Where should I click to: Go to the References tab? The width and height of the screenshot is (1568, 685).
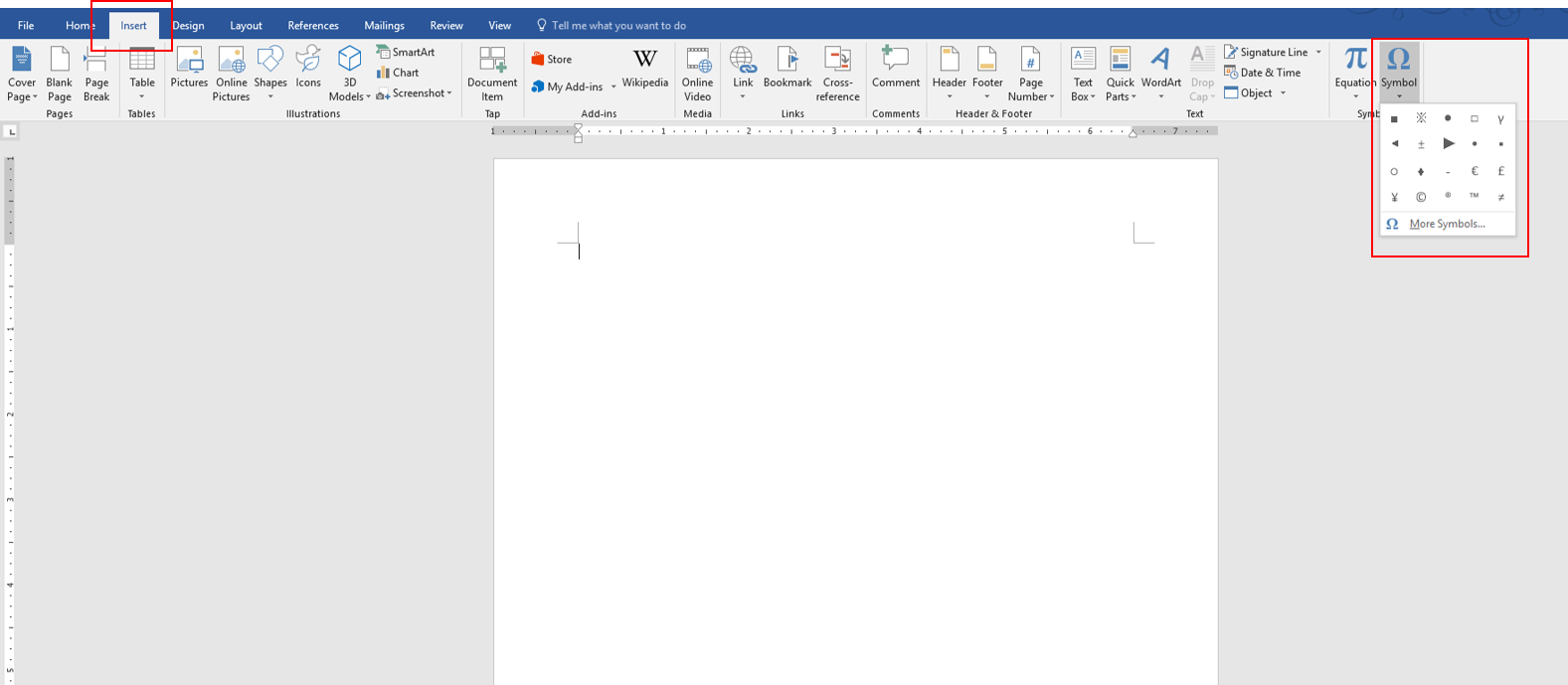[x=313, y=26]
